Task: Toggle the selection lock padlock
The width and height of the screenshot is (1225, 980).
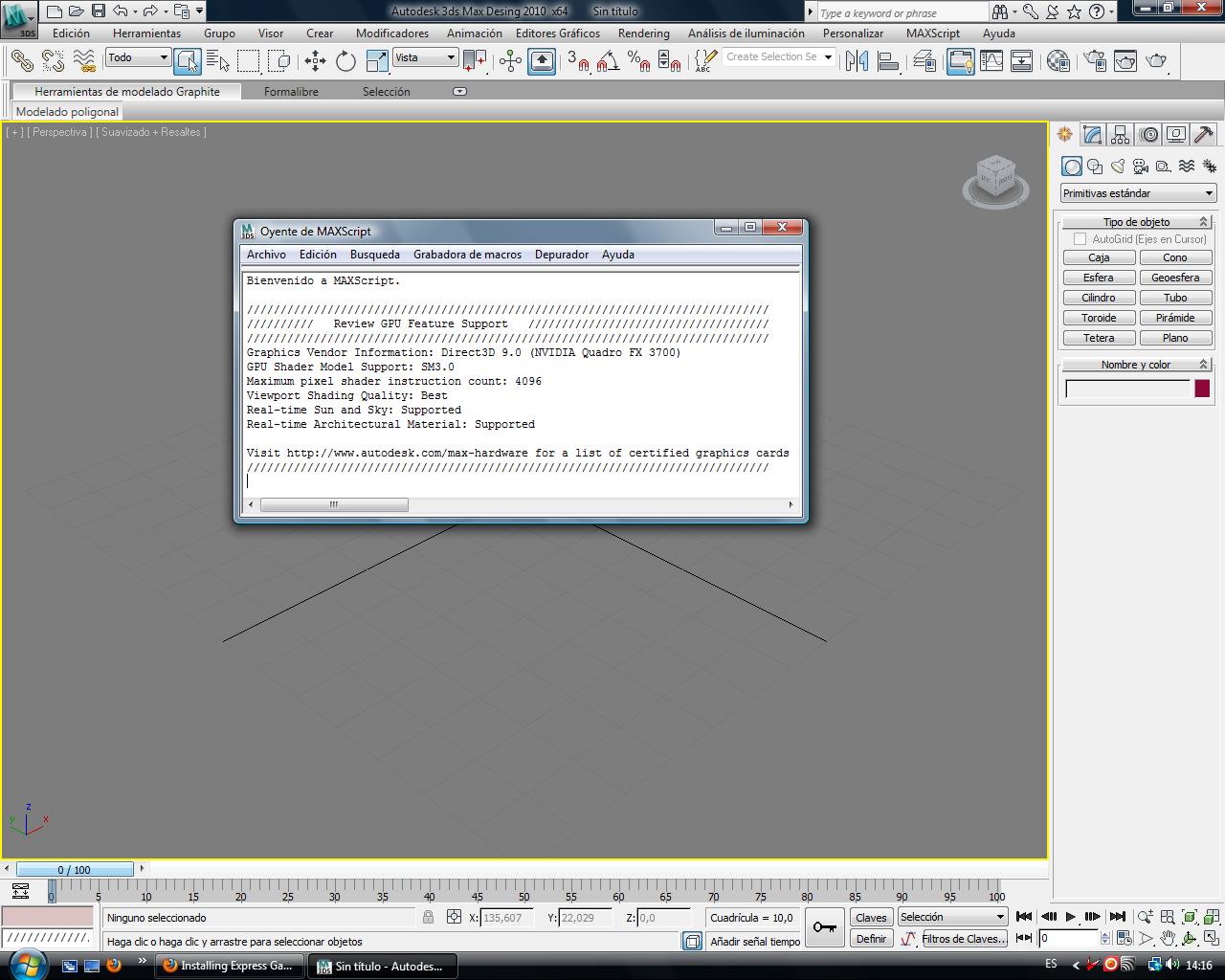Action: coord(428,917)
